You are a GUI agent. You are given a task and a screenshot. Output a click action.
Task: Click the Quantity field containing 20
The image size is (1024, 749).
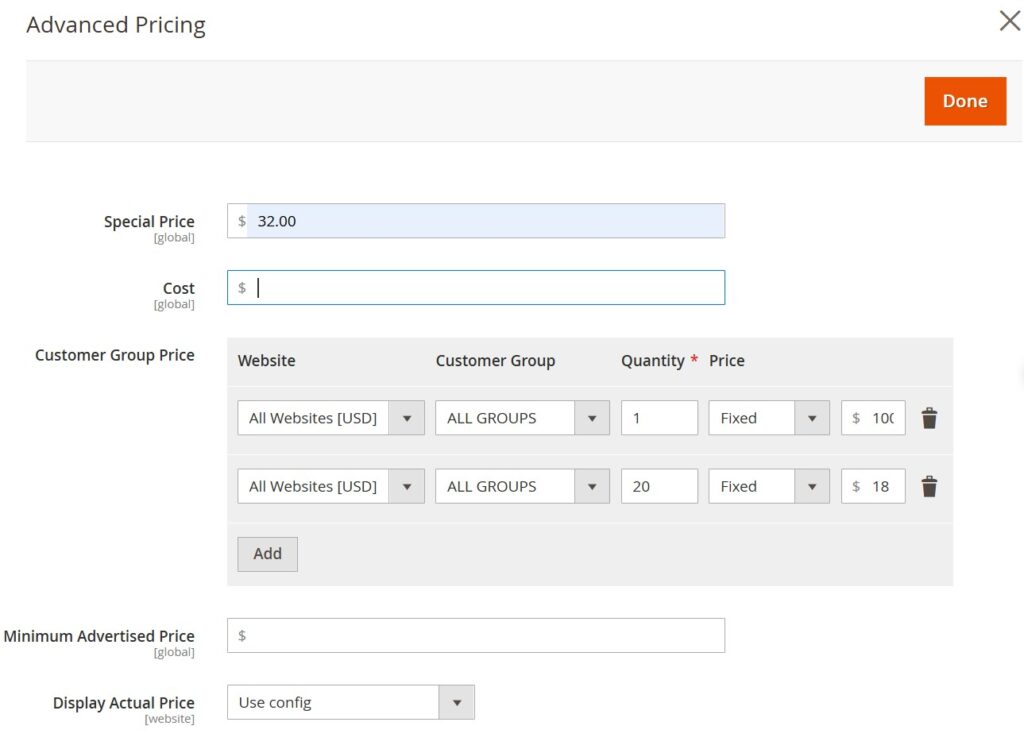658,487
